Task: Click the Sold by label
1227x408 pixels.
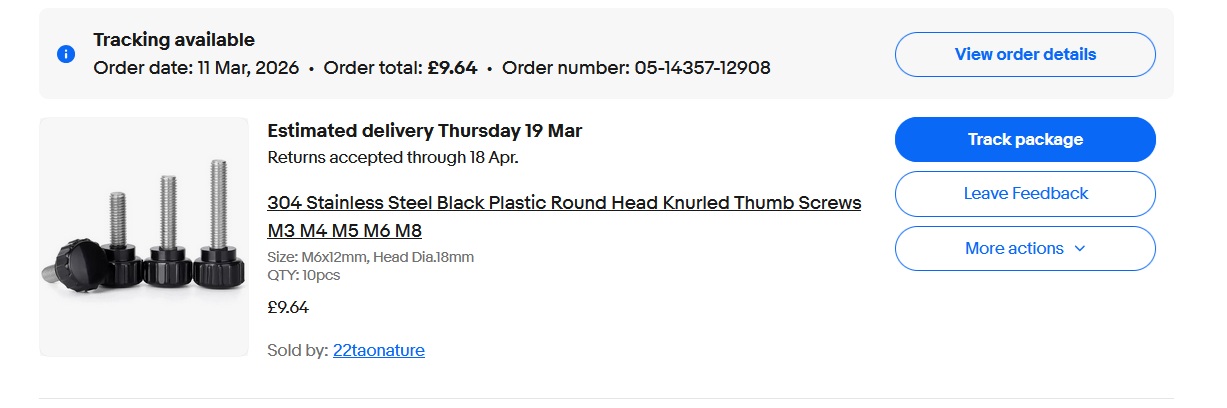Action: pyautogui.click(x=297, y=350)
